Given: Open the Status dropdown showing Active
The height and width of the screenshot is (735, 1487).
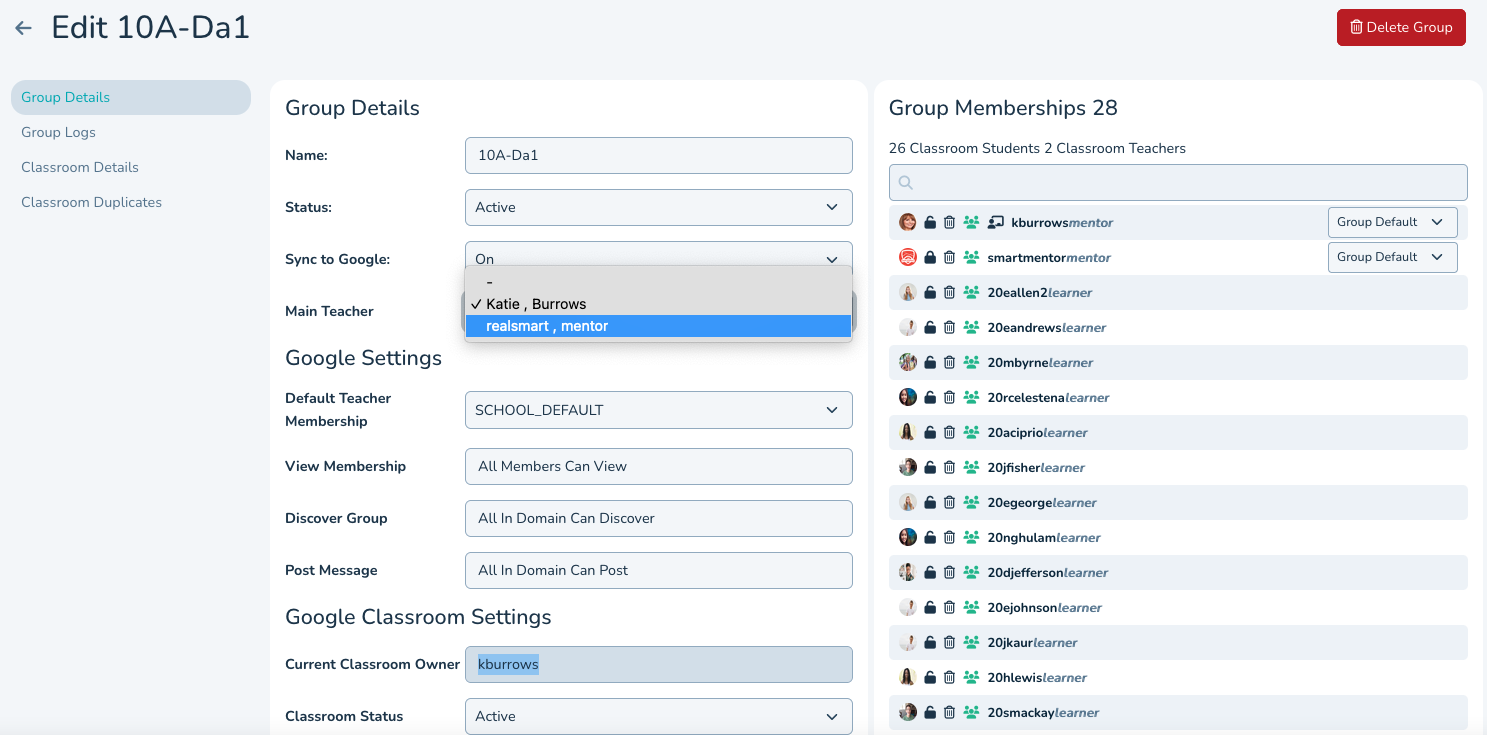Looking at the screenshot, I should pyautogui.click(x=658, y=207).
